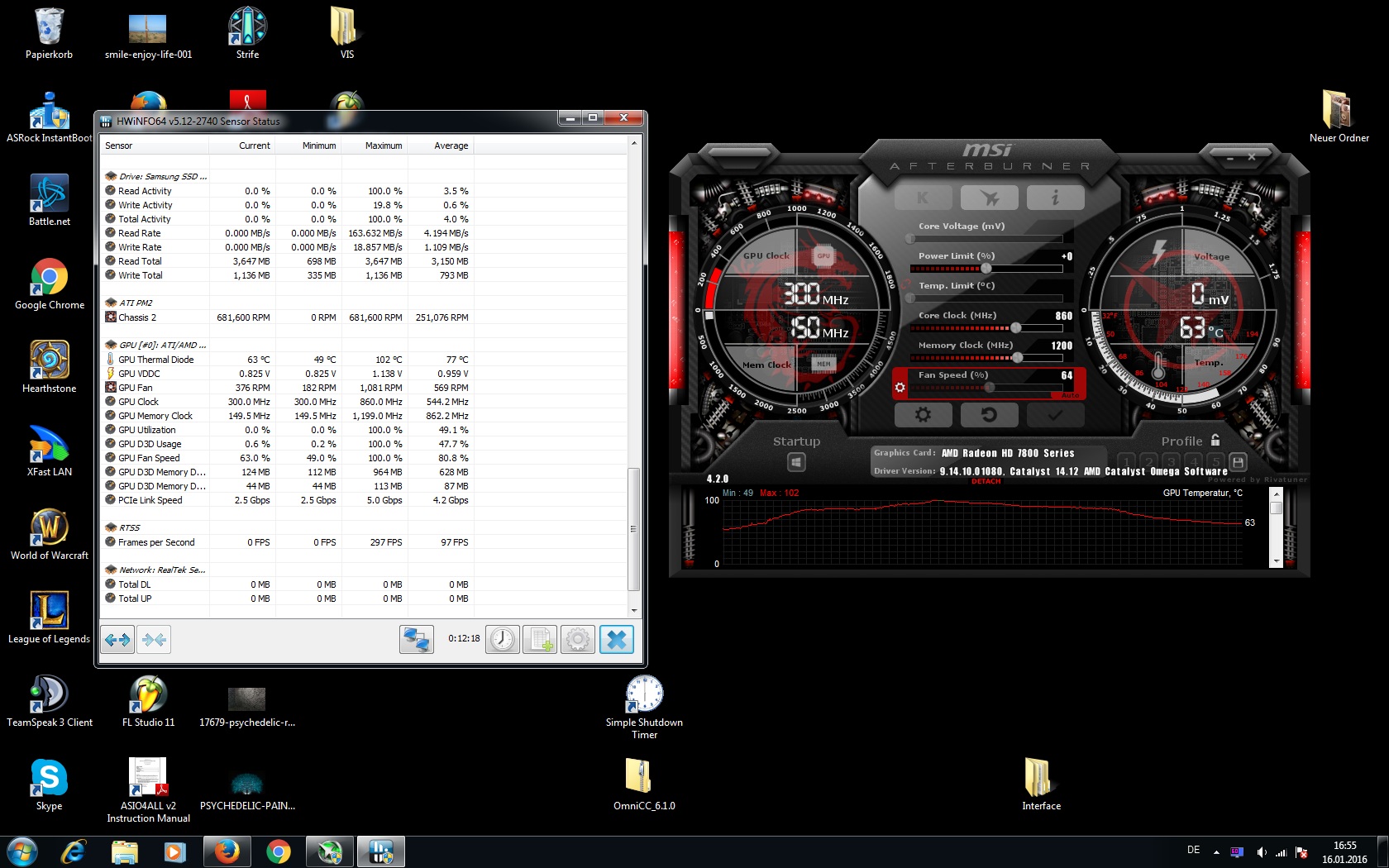Viewport: 1389px width, 868px height.
Task: Click the collapse columns arrows button in HWiNFO
Action: pyautogui.click(x=154, y=639)
